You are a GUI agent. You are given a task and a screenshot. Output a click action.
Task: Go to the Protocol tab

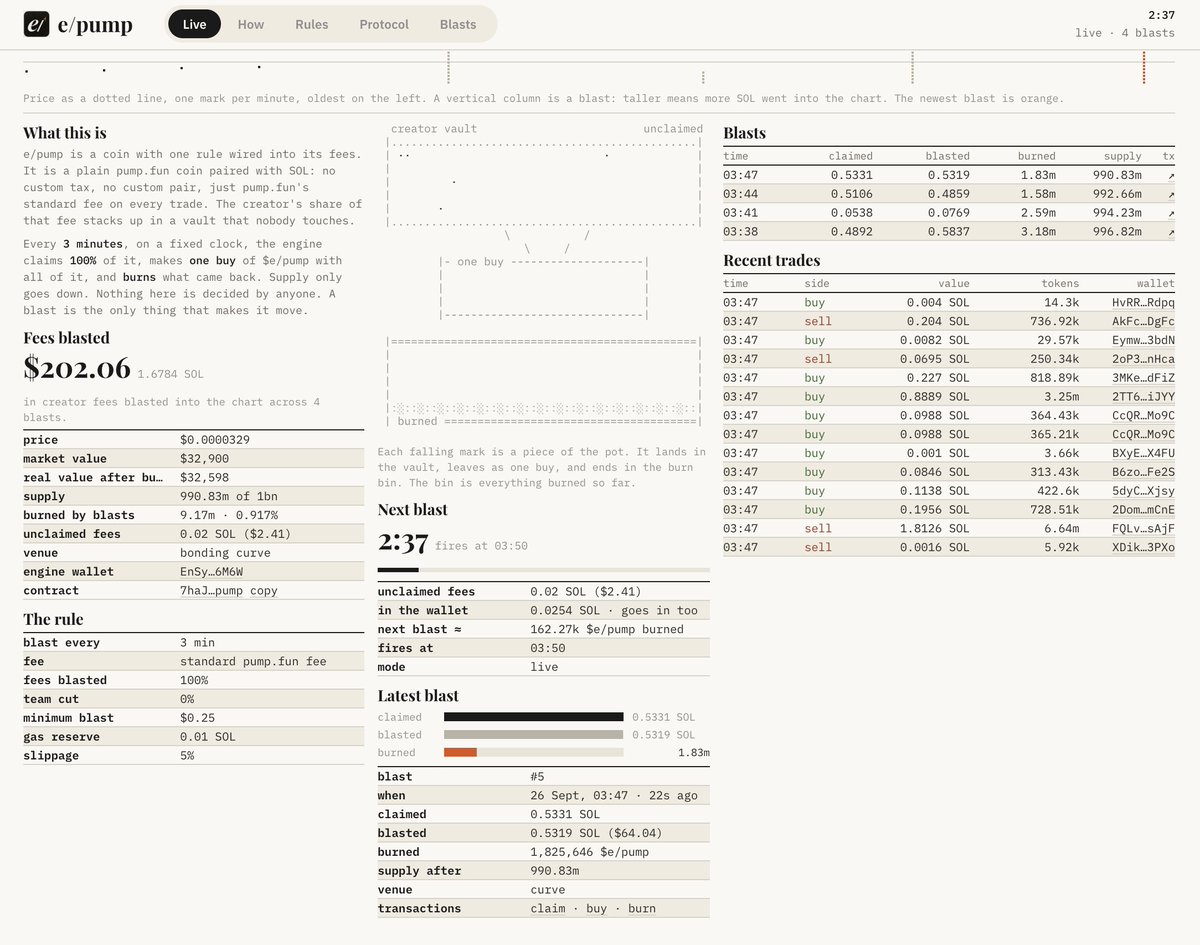(384, 24)
